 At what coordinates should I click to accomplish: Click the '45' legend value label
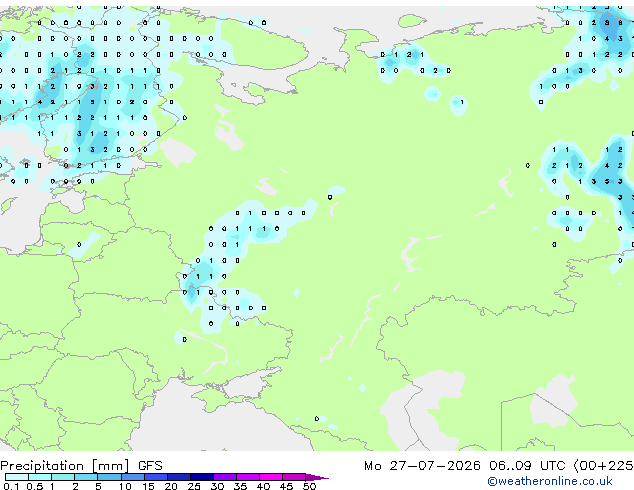[286, 486]
